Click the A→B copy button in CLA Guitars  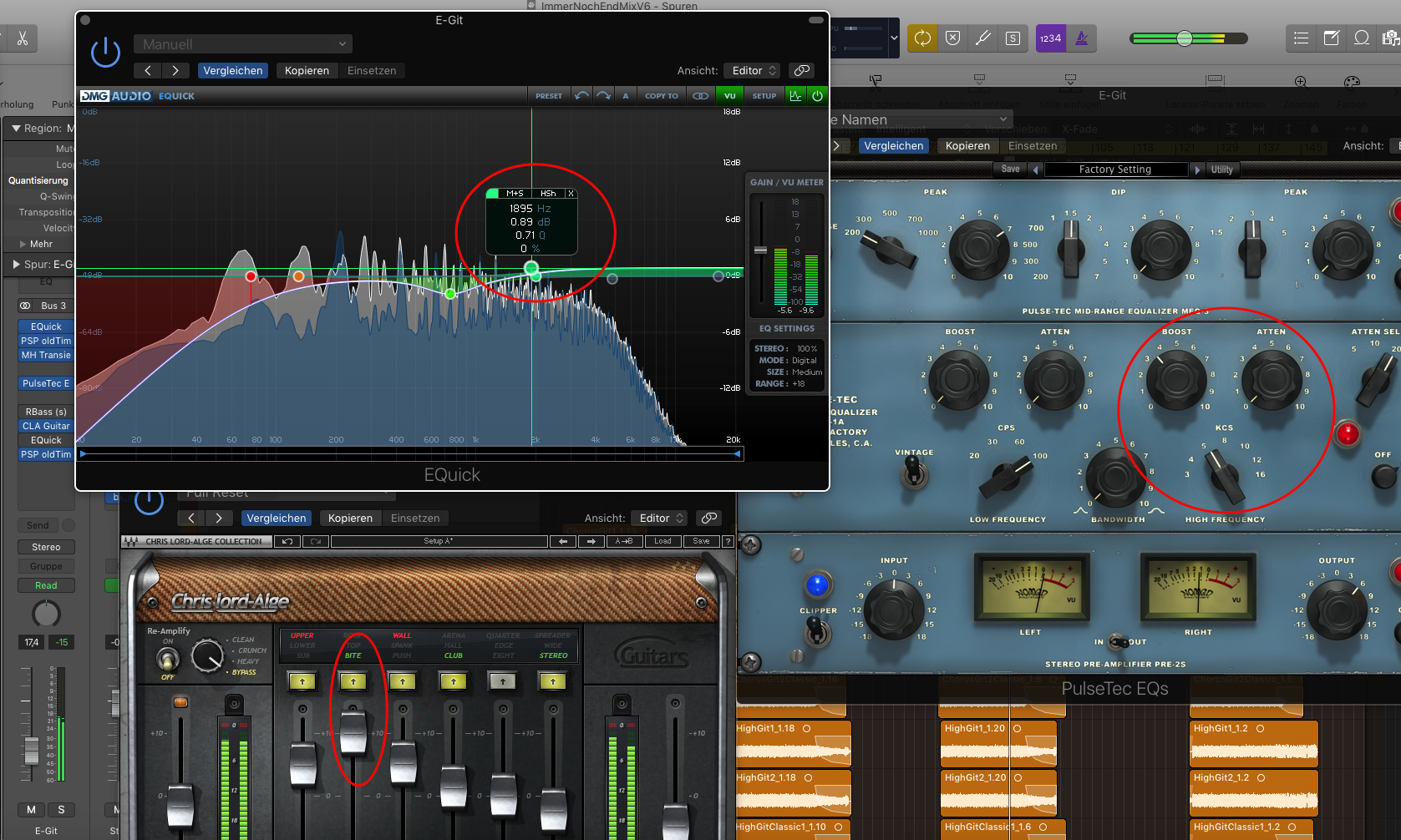click(x=624, y=541)
